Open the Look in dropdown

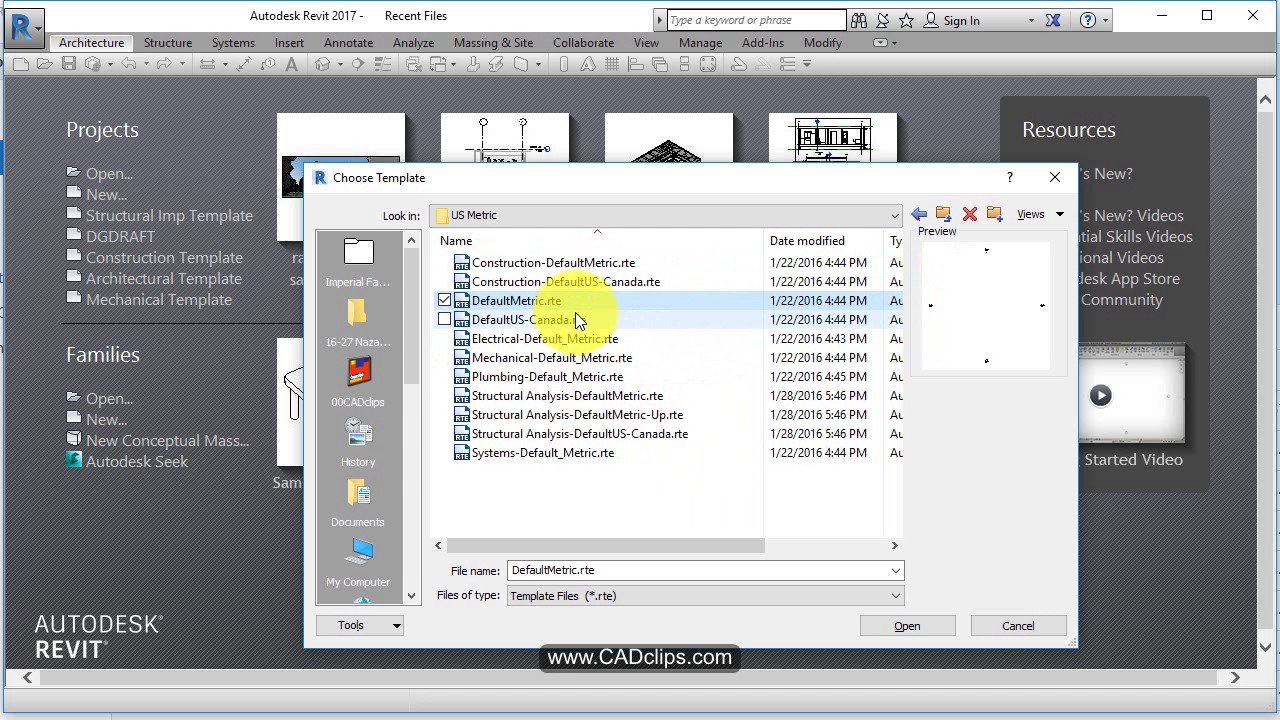[x=895, y=215]
